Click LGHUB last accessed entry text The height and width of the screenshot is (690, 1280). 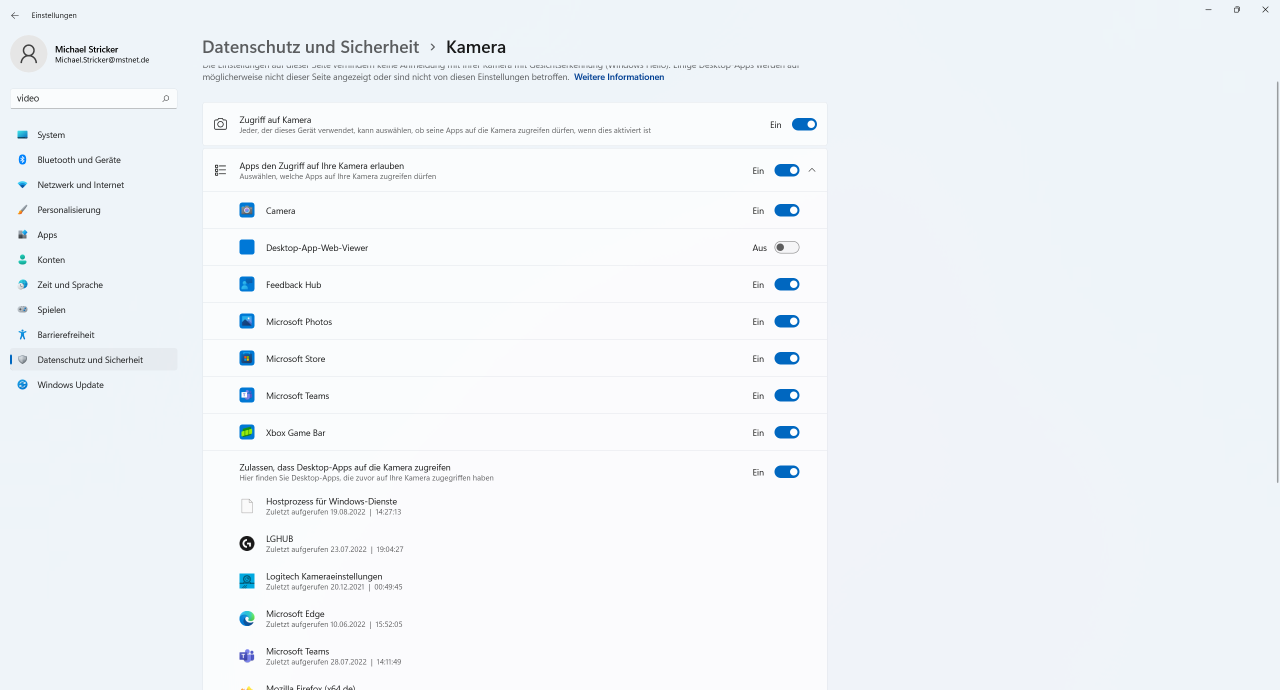point(335,549)
